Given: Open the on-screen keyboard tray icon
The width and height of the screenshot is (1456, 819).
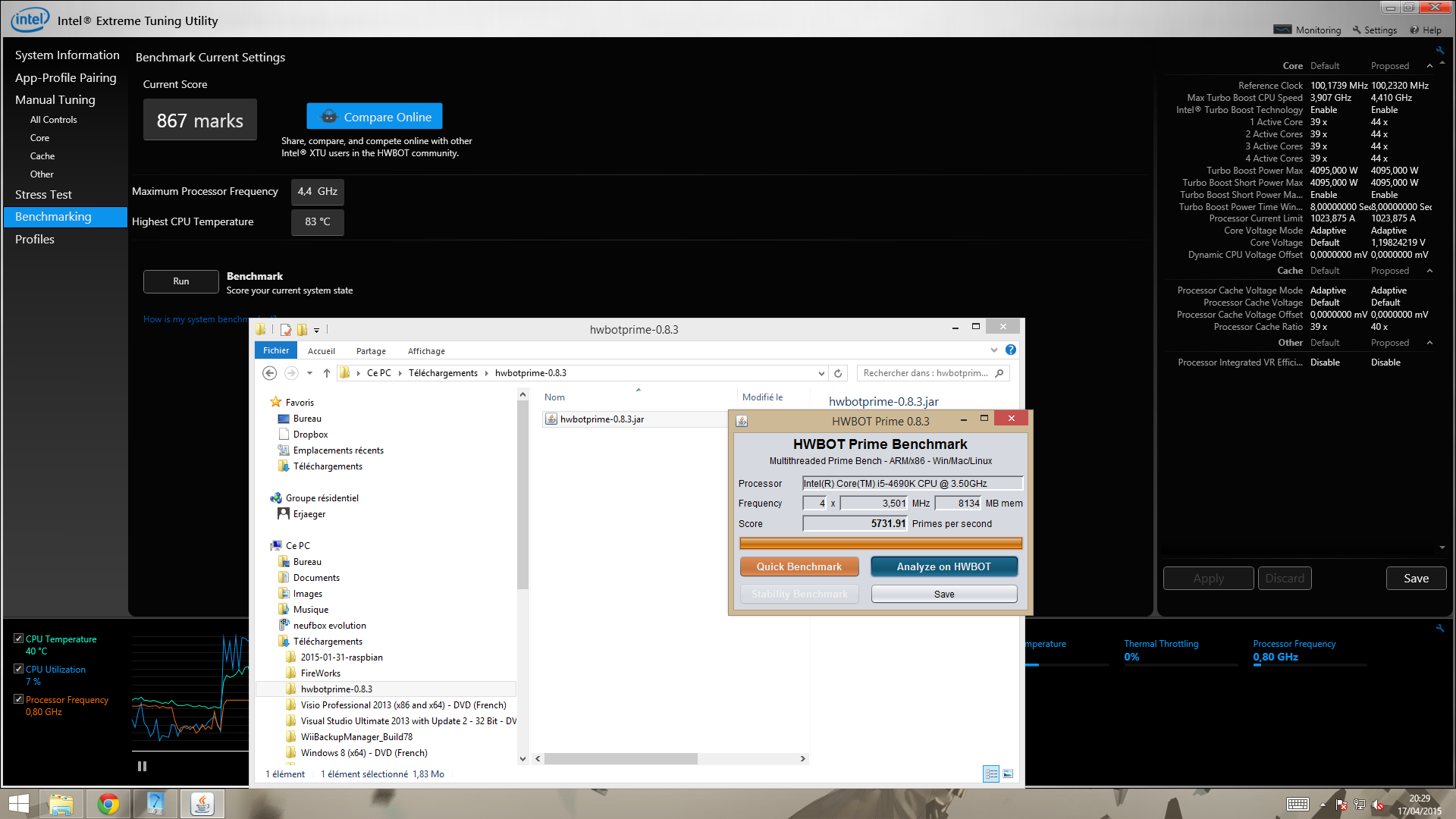Looking at the screenshot, I should tap(1298, 805).
